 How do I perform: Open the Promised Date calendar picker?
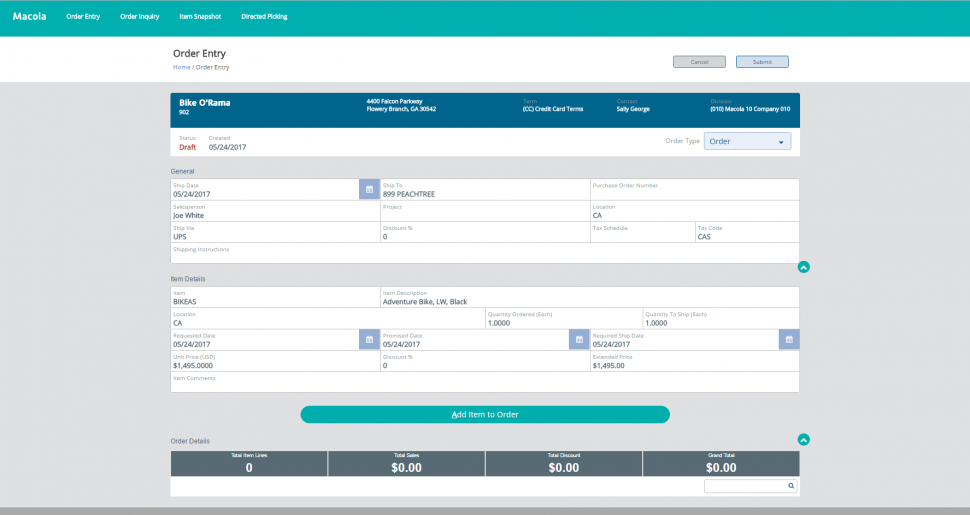tap(579, 340)
